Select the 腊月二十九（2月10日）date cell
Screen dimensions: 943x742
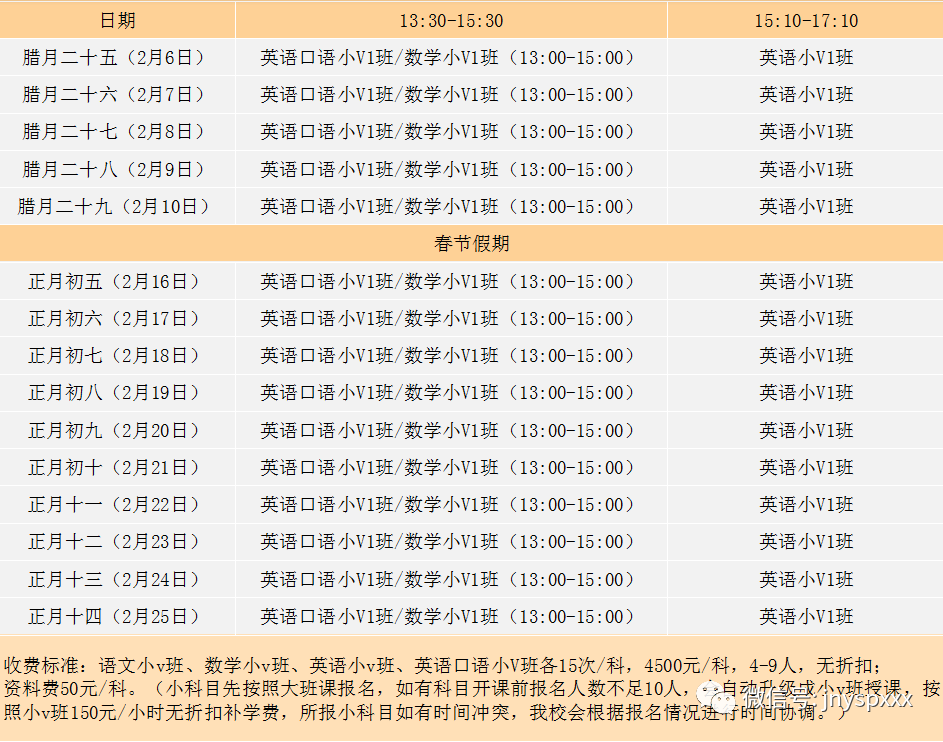pyautogui.click(x=118, y=207)
